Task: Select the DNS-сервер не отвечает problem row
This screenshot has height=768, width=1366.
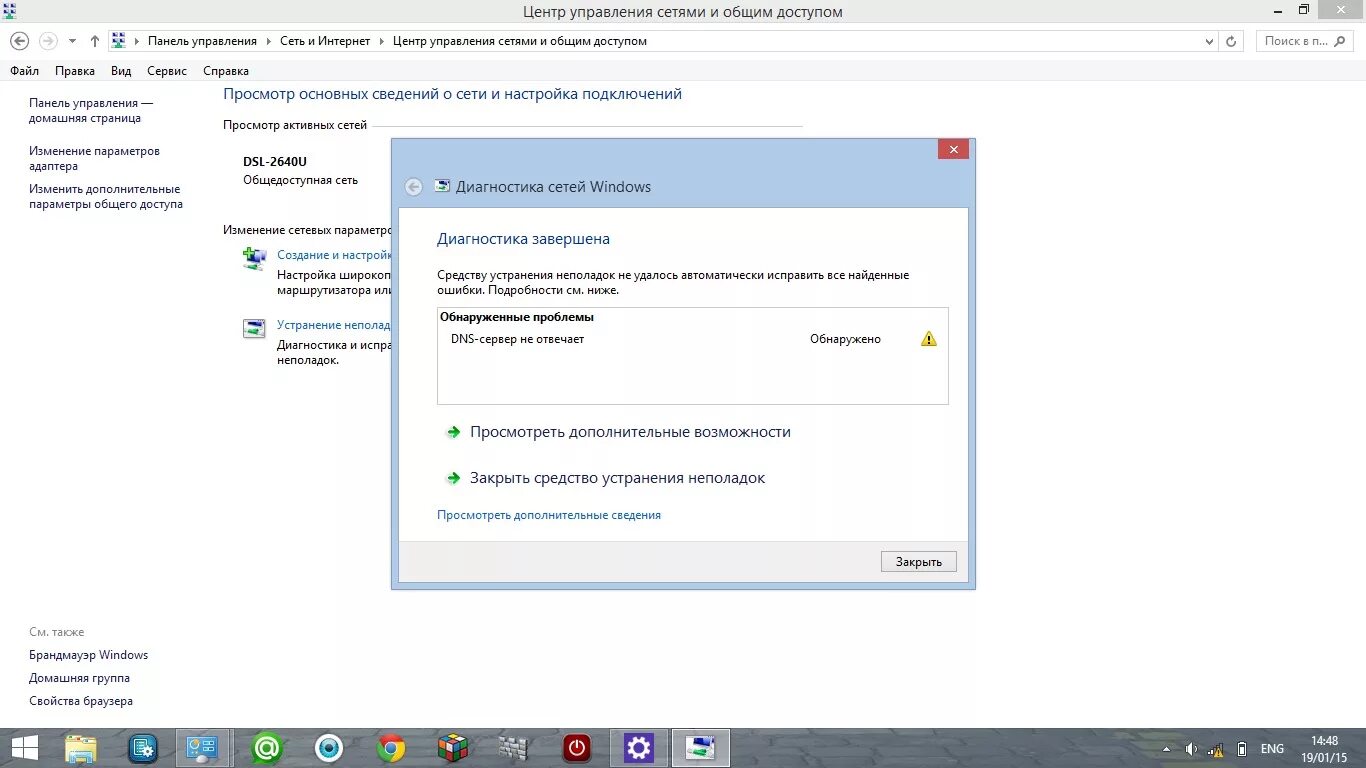Action: click(692, 339)
